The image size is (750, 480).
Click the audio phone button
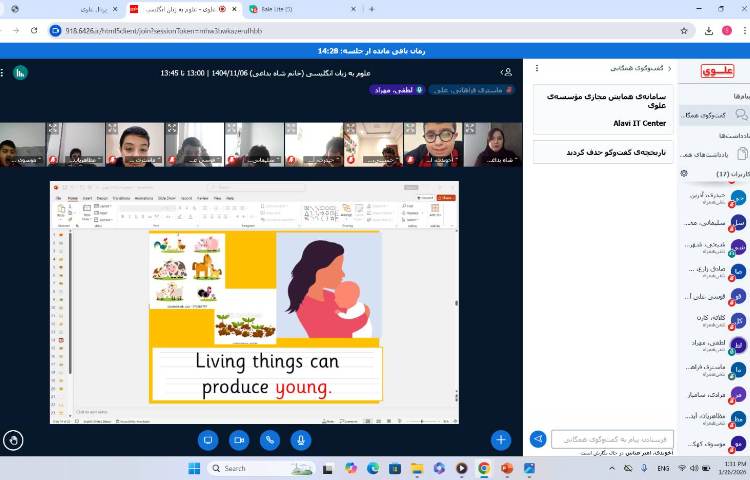[x=270, y=440]
